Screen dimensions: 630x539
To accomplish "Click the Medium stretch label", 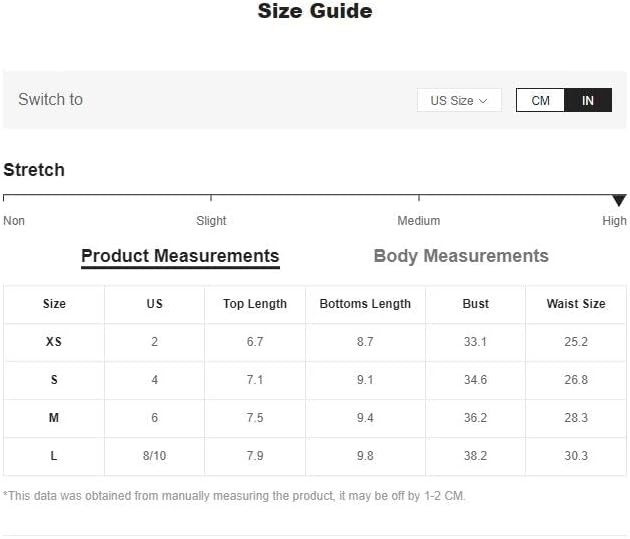I will click(x=419, y=221).
